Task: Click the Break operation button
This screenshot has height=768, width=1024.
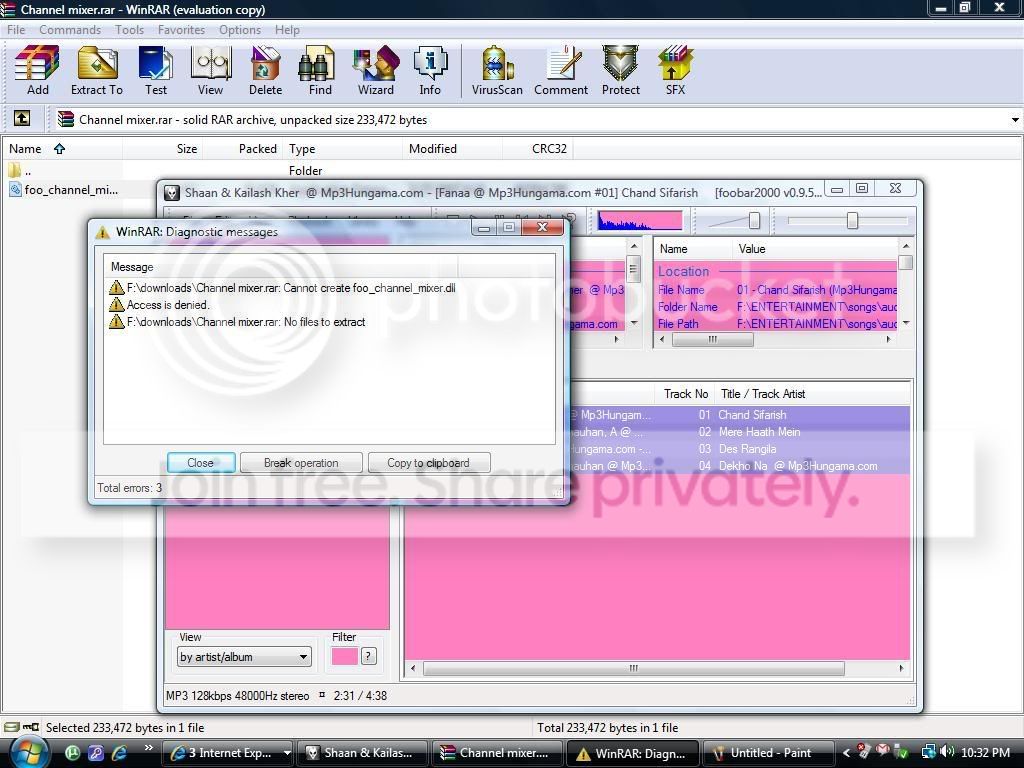Action: tap(301, 462)
